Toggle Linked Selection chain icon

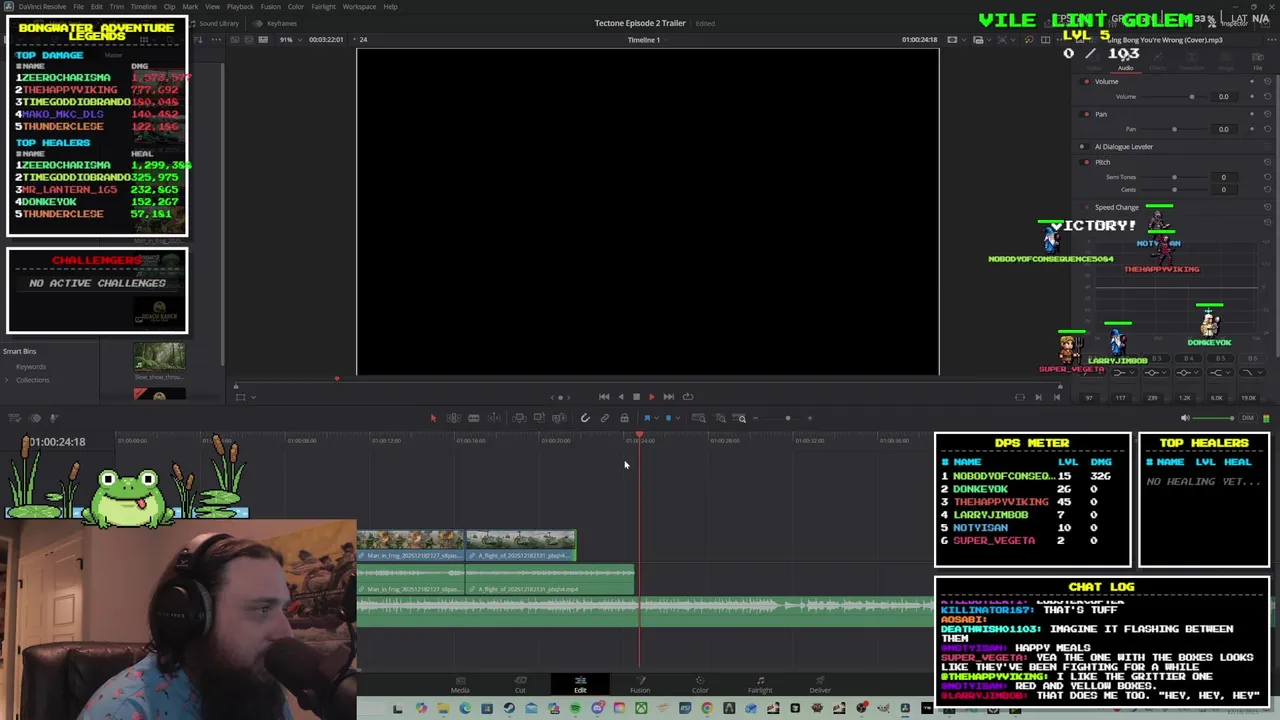pos(605,418)
